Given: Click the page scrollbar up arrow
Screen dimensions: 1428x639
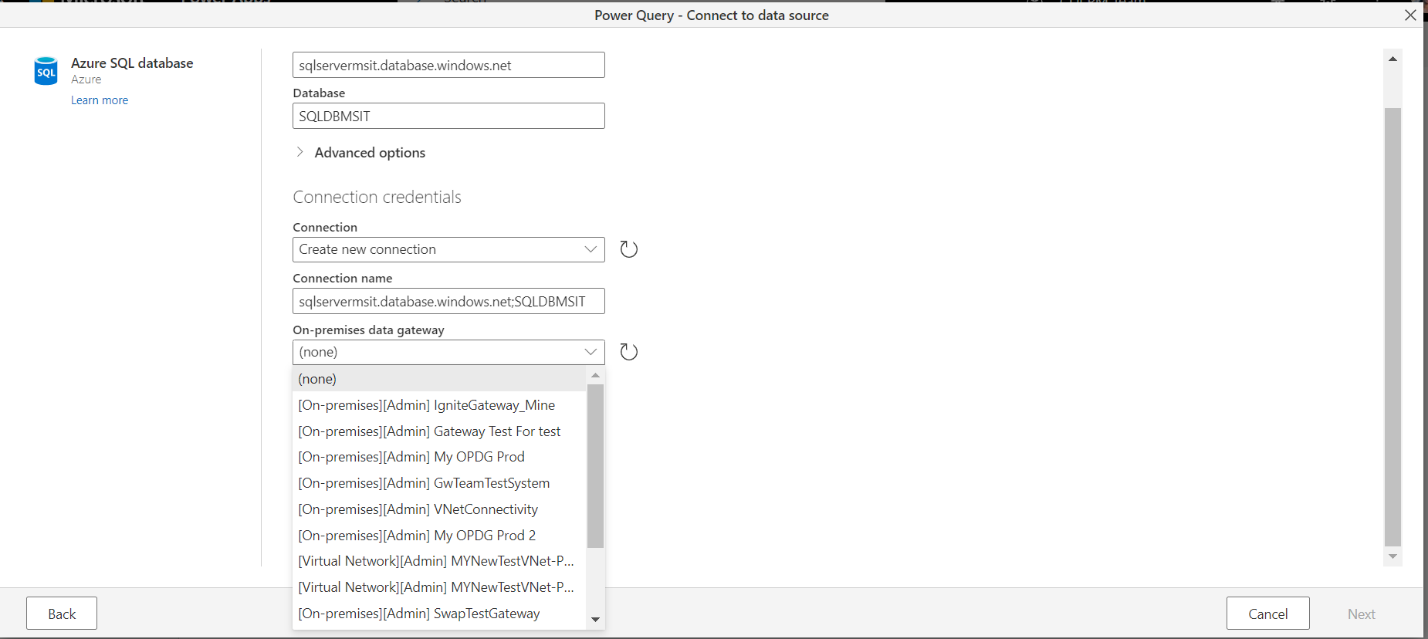Looking at the screenshot, I should pos(1392,59).
